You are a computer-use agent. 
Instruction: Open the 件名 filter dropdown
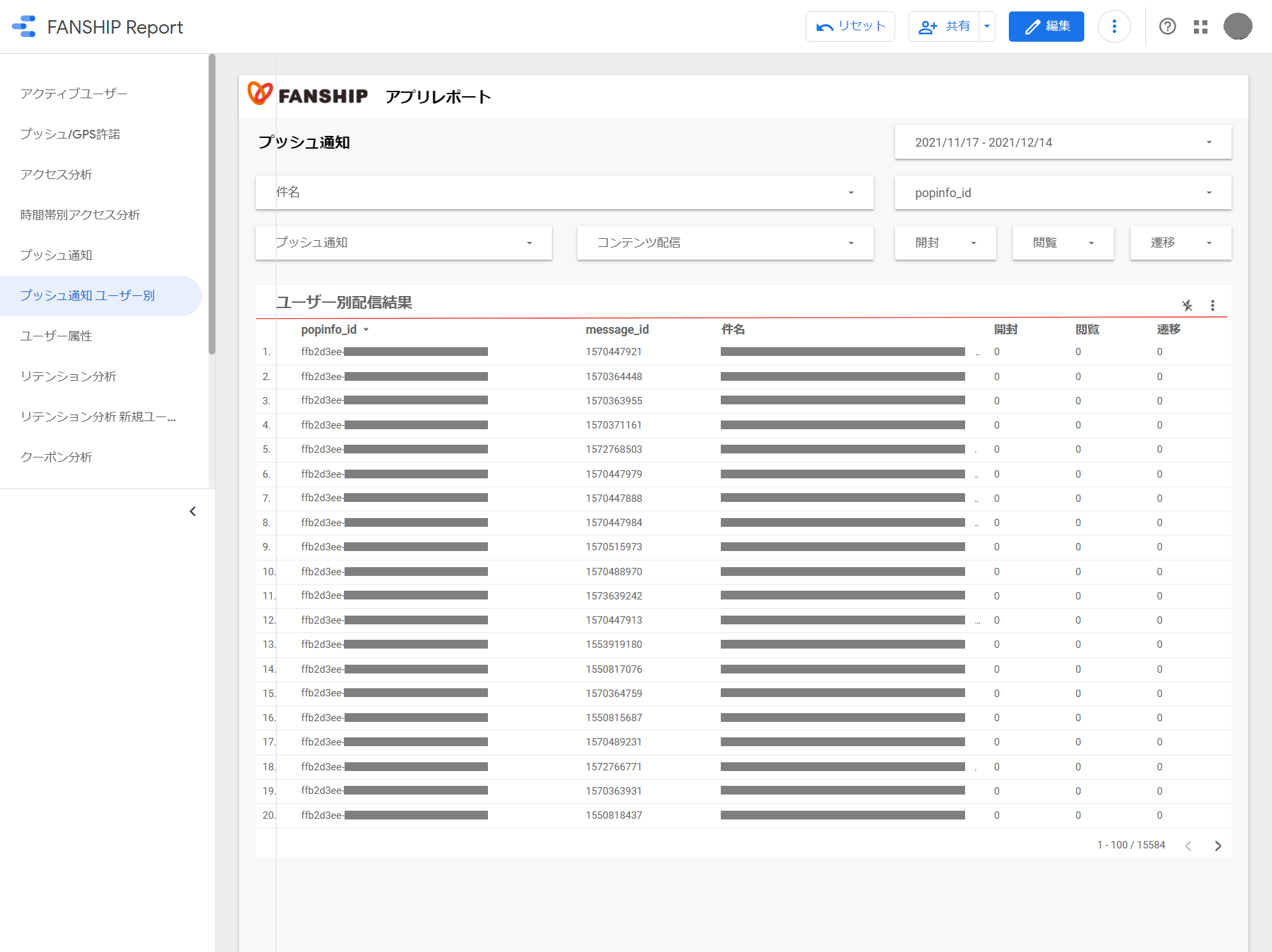tap(565, 192)
